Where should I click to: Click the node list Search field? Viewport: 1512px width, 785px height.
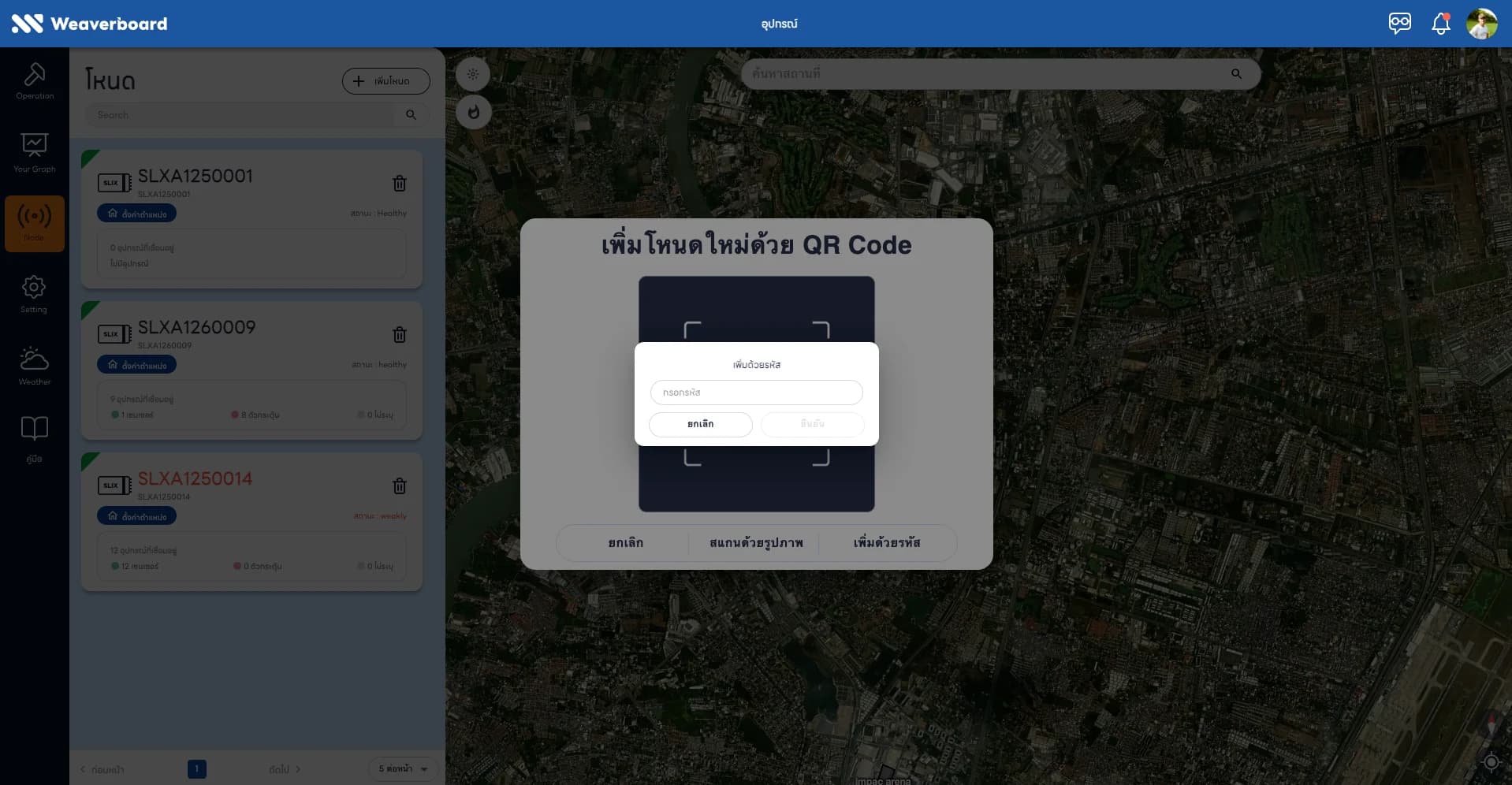pyautogui.click(x=240, y=115)
